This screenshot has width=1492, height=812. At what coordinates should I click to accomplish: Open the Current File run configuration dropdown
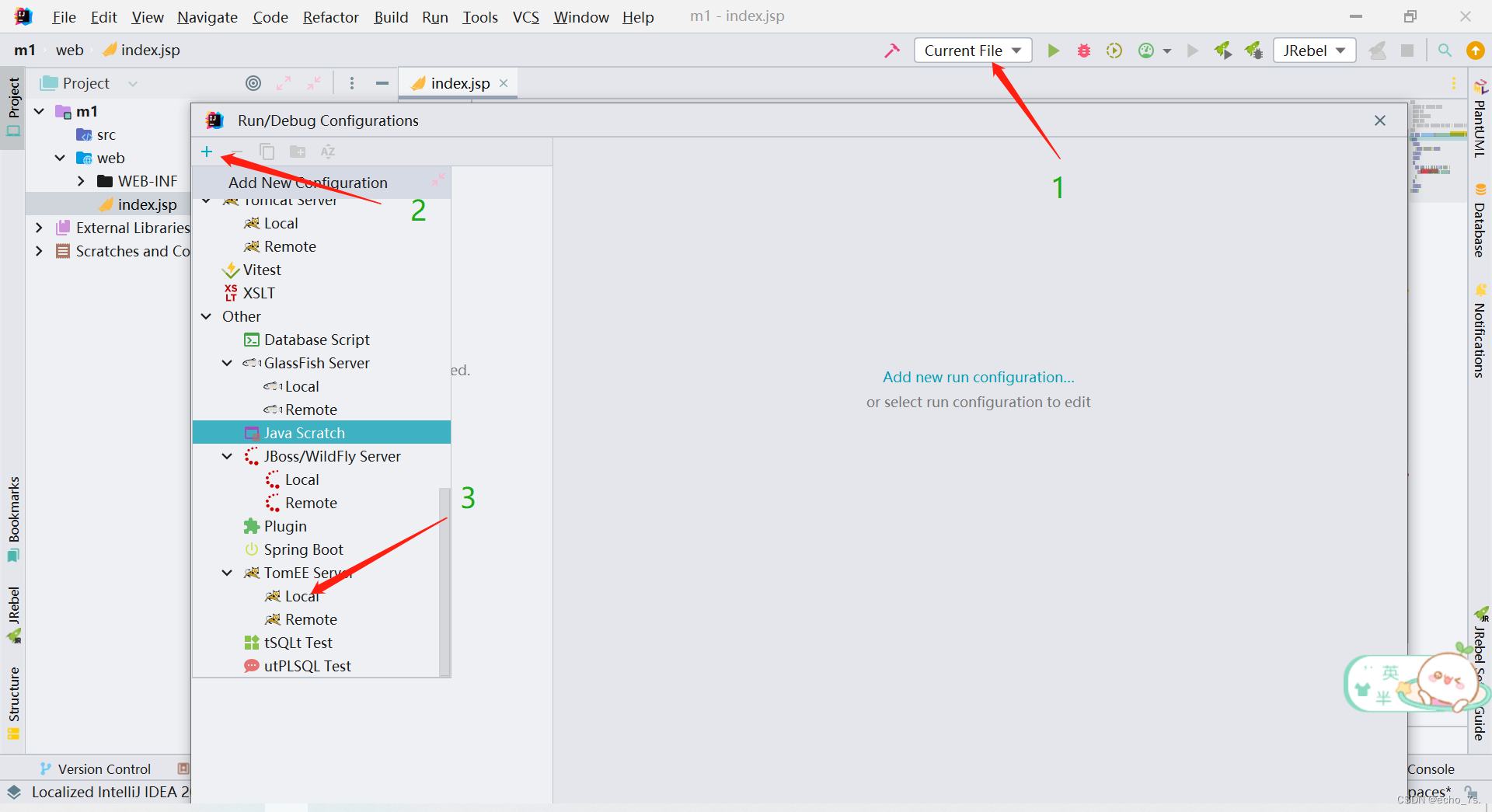[972, 51]
